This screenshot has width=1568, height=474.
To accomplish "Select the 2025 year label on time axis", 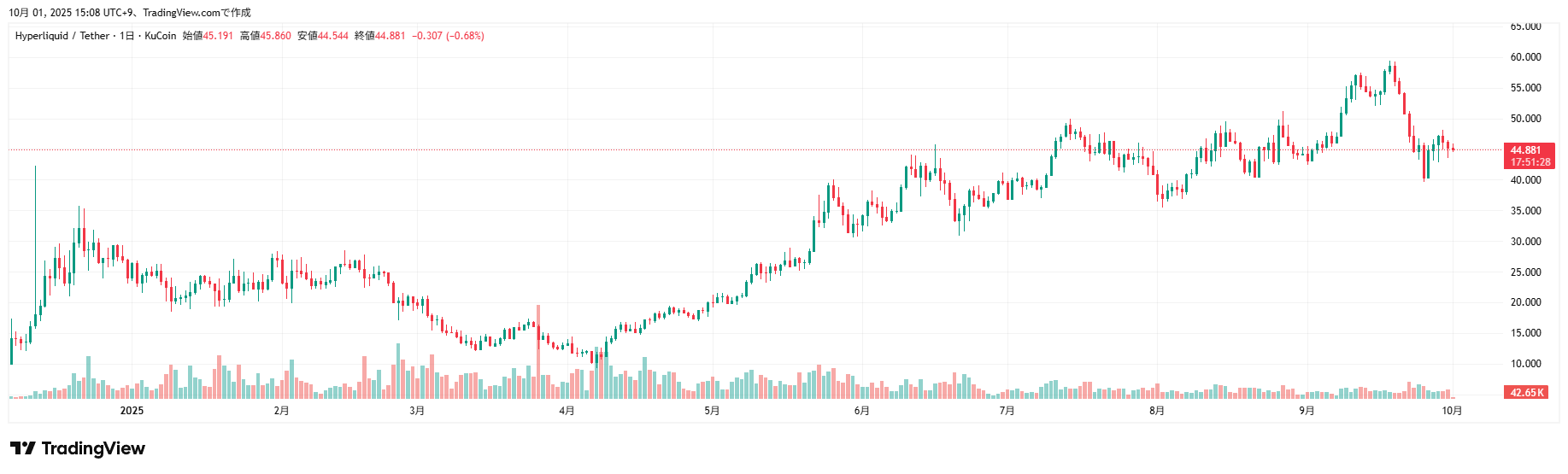I will pos(132,411).
